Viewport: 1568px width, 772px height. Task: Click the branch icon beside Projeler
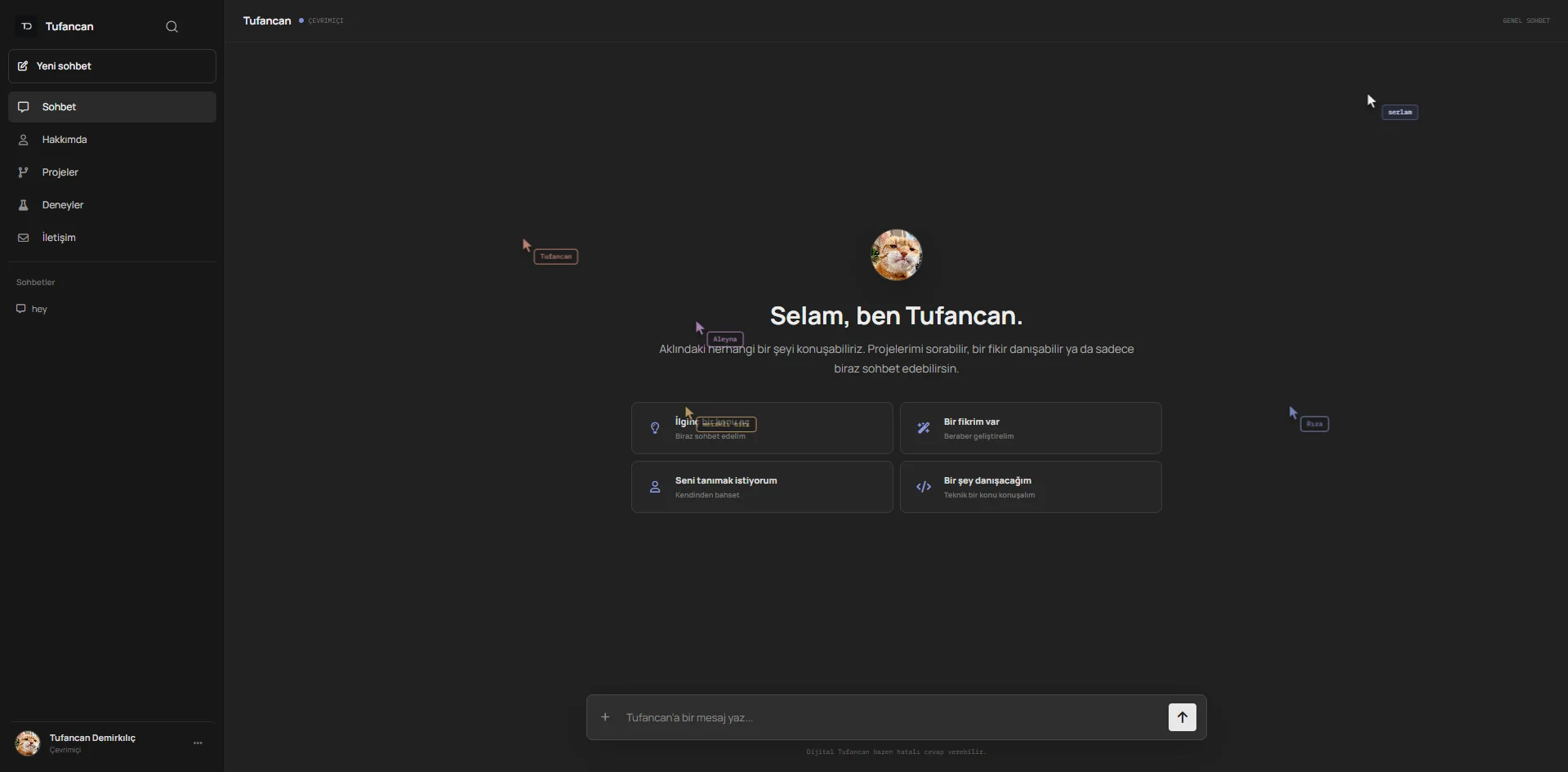tap(24, 172)
